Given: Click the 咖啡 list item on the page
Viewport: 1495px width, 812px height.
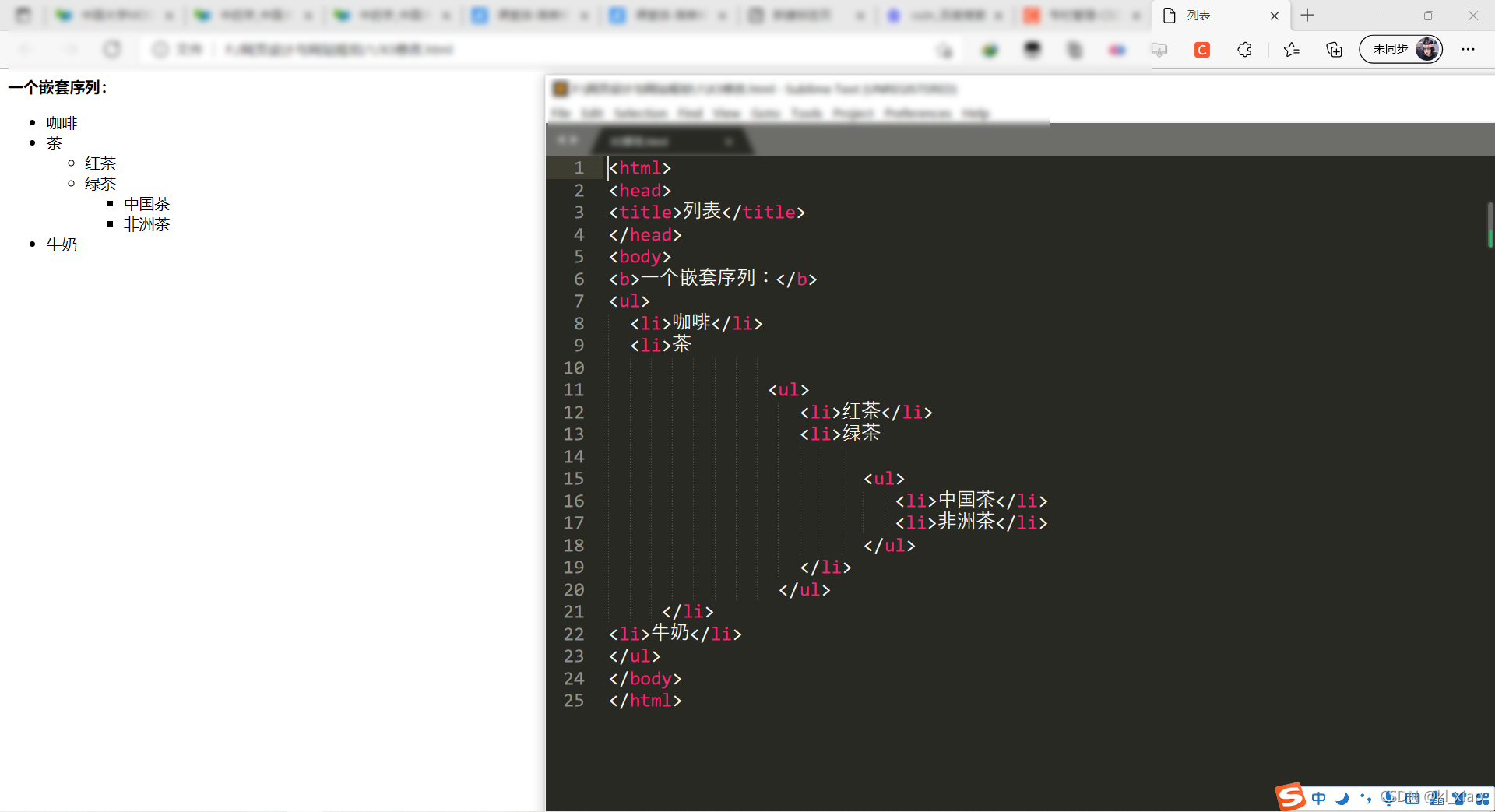Looking at the screenshot, I should pyautogui.click(x=62, y=123).
